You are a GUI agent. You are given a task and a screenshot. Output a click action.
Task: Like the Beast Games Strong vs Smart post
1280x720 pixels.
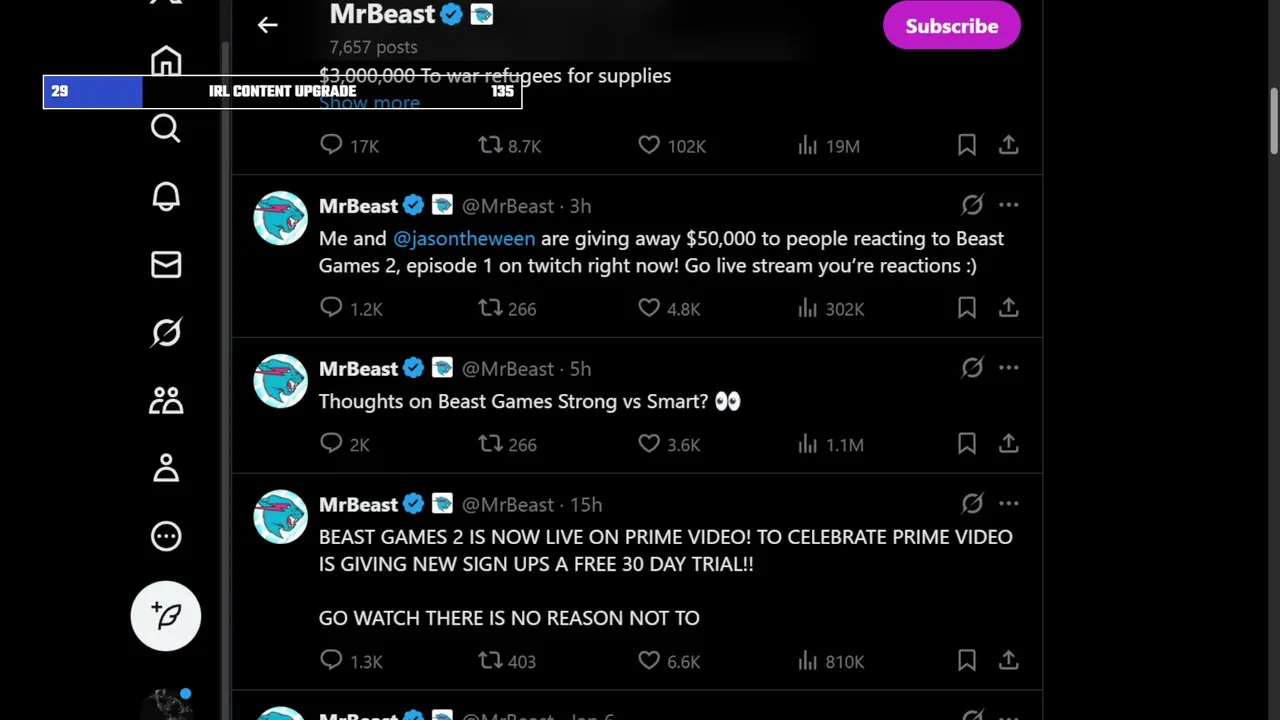(649, 444)
